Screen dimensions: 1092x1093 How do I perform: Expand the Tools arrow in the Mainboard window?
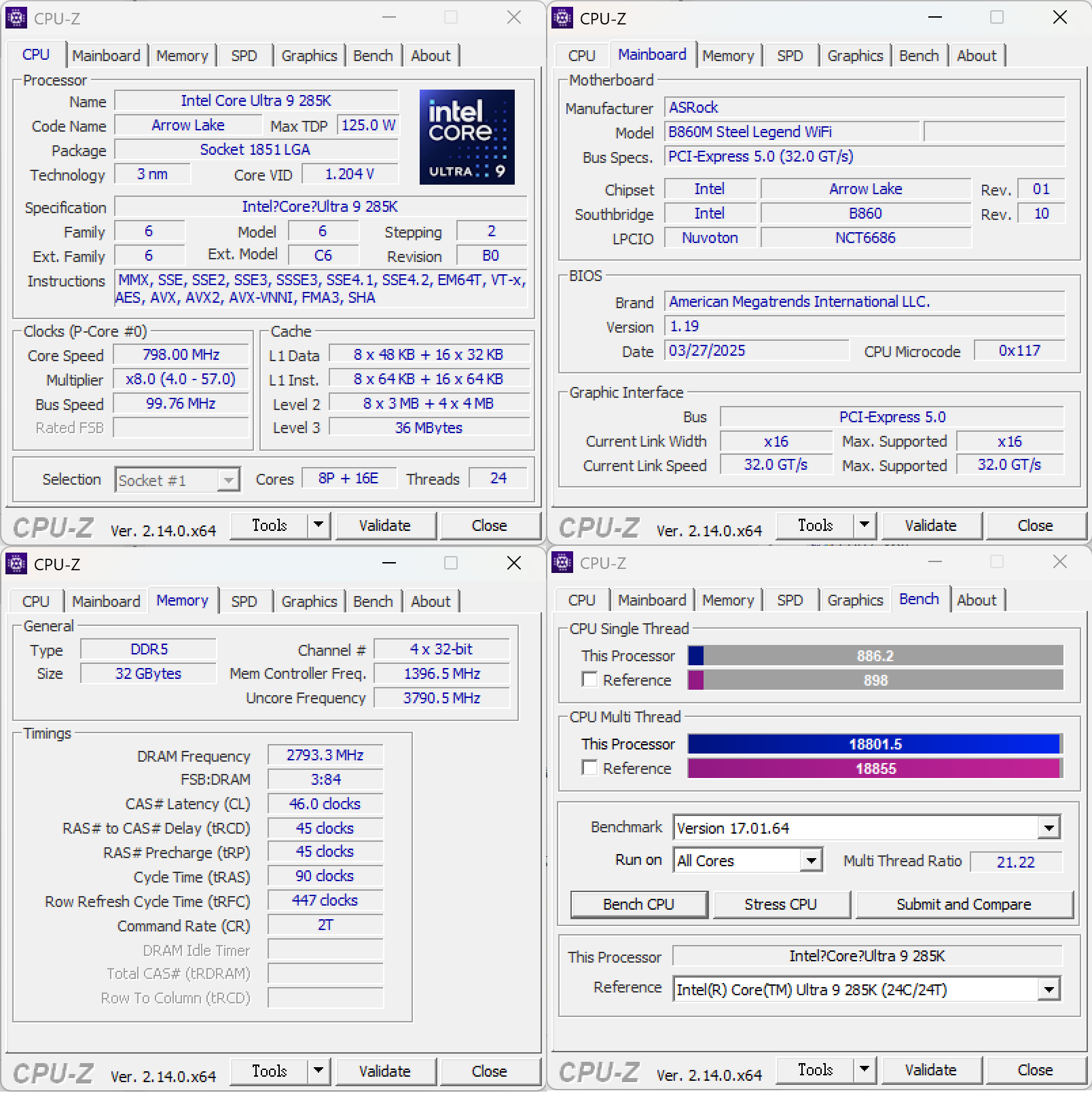click(864, 525)
